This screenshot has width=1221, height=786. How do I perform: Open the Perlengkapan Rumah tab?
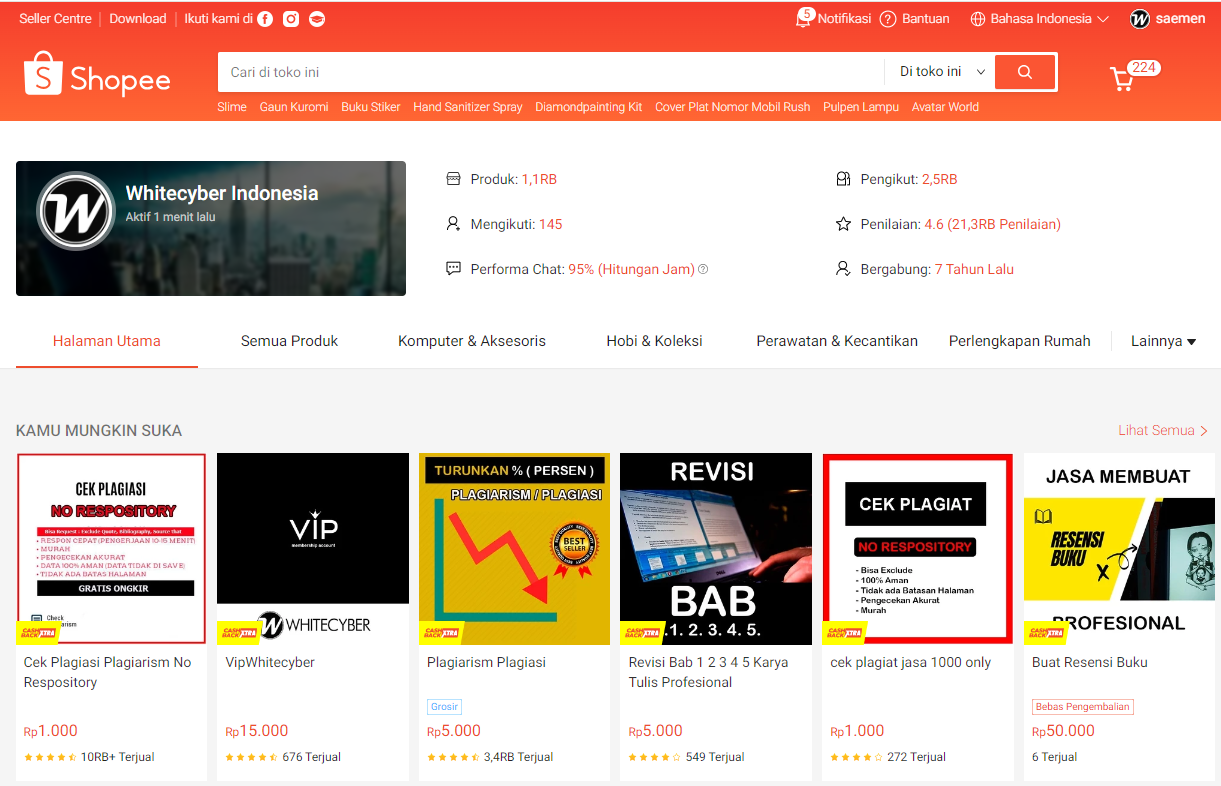click(1019, 341)
